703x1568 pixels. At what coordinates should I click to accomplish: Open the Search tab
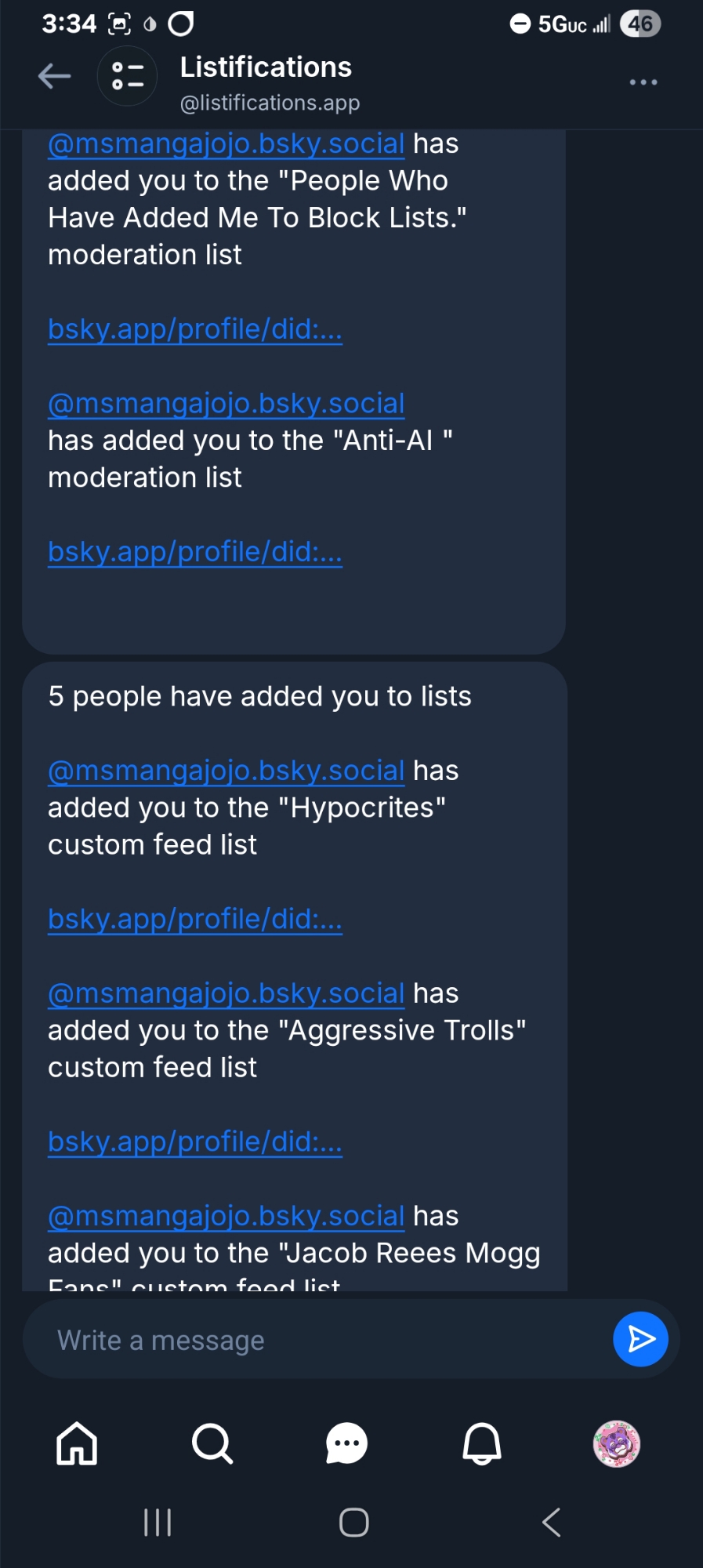pos(212,1443)
